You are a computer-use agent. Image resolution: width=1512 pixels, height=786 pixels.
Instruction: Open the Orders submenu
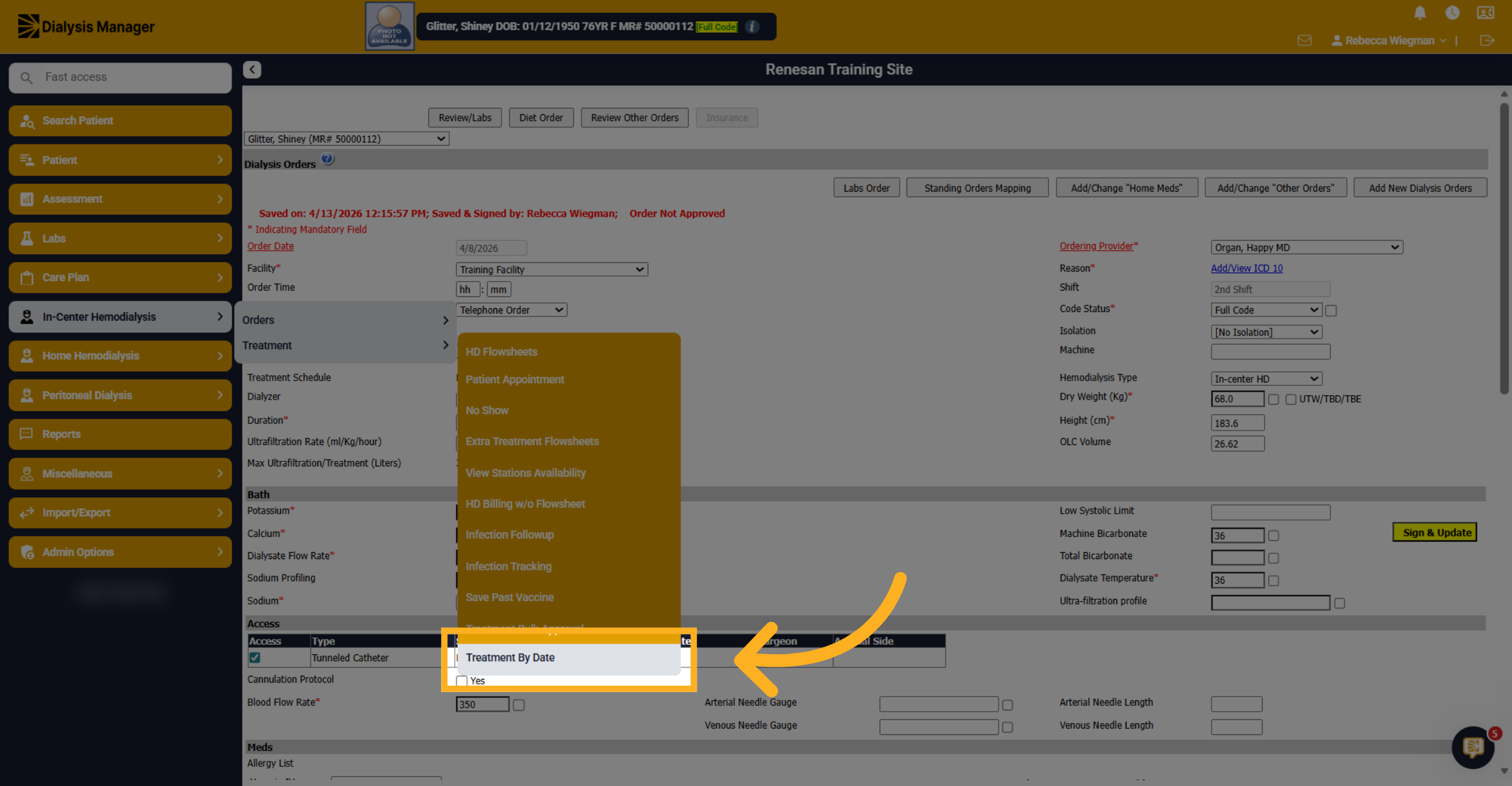tap(345, 320)
